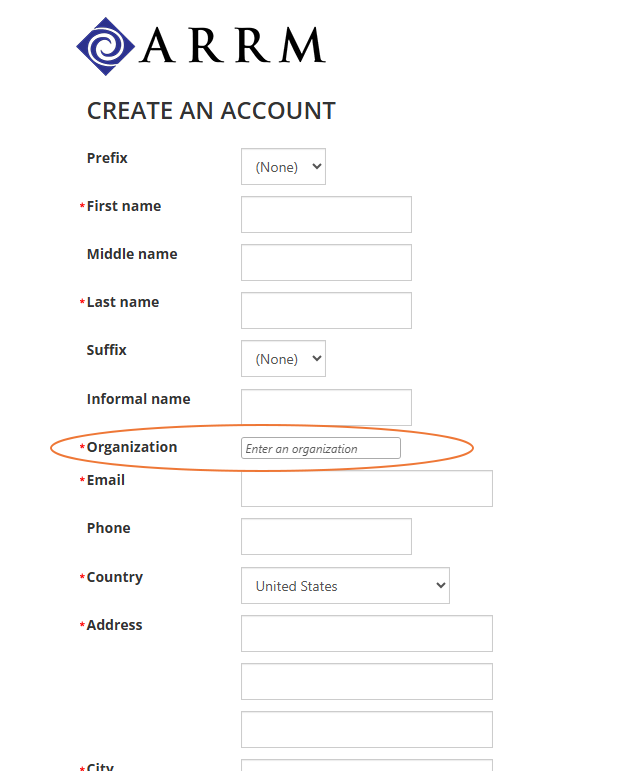Click the first Address line field
624x771 pixels.
(366, 633)
